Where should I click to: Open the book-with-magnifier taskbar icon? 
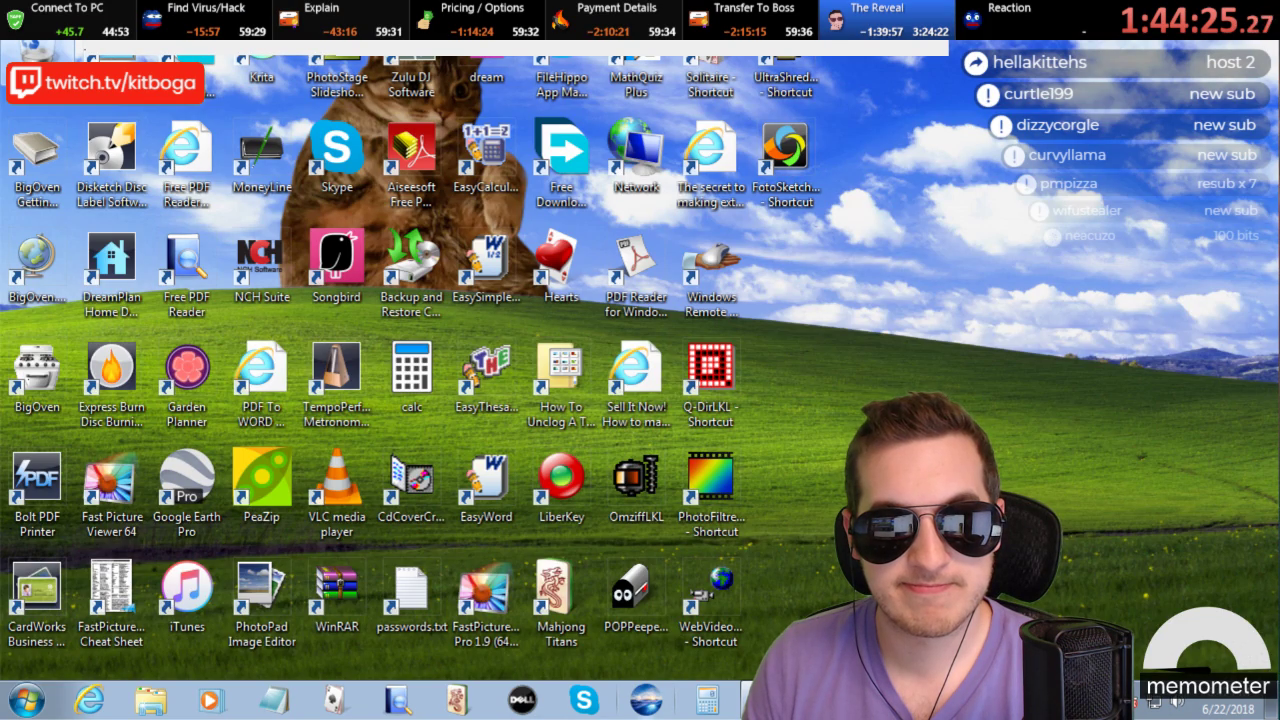397,700
